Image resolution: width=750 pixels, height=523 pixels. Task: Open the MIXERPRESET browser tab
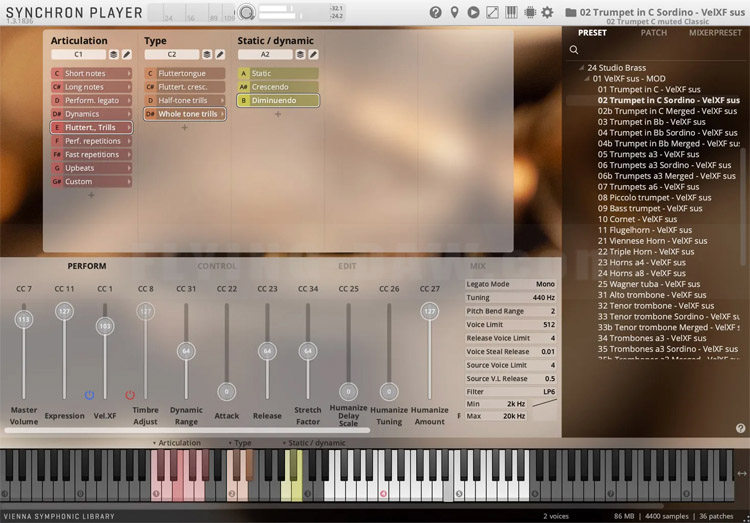[715, 33]
